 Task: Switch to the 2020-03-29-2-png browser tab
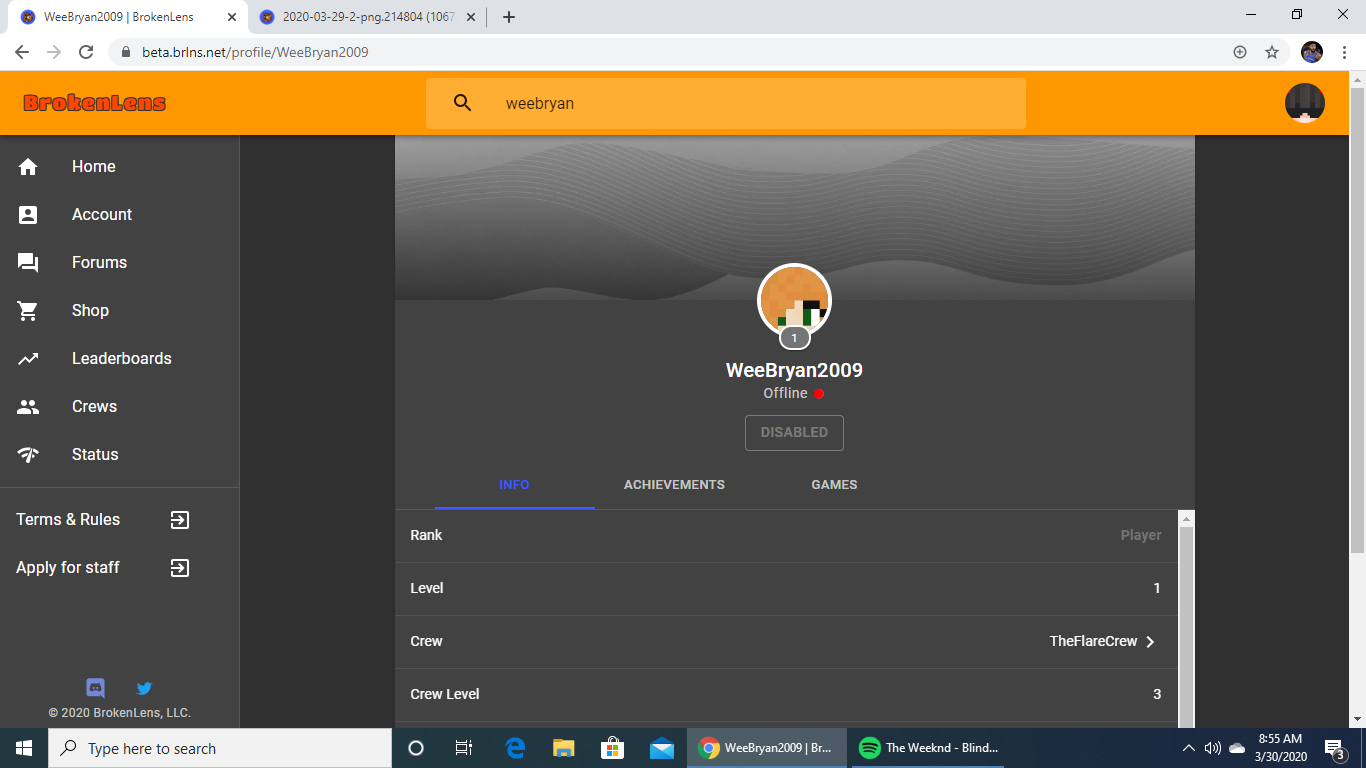366,17
